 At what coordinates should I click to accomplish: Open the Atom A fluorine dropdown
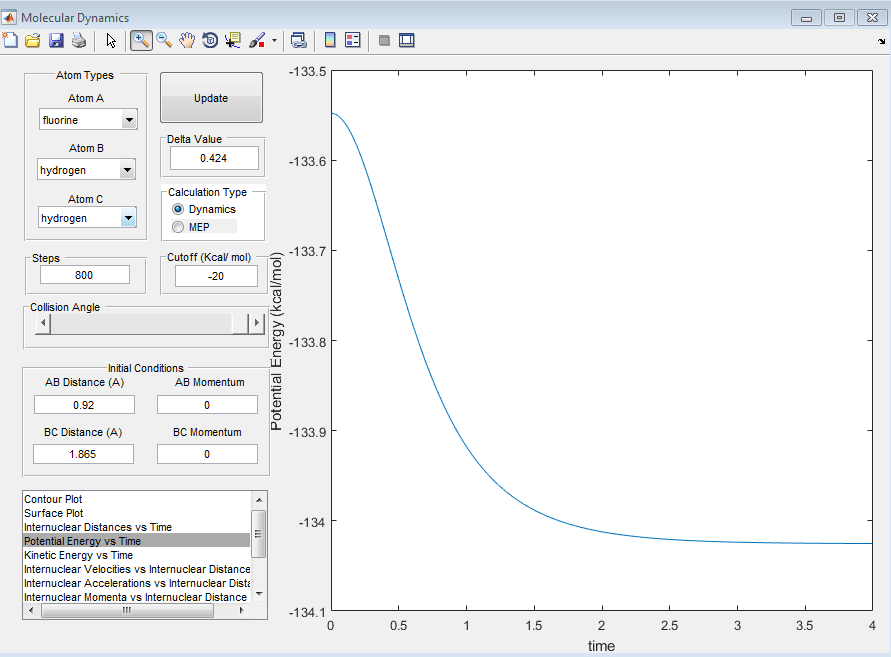pos(128,121)
